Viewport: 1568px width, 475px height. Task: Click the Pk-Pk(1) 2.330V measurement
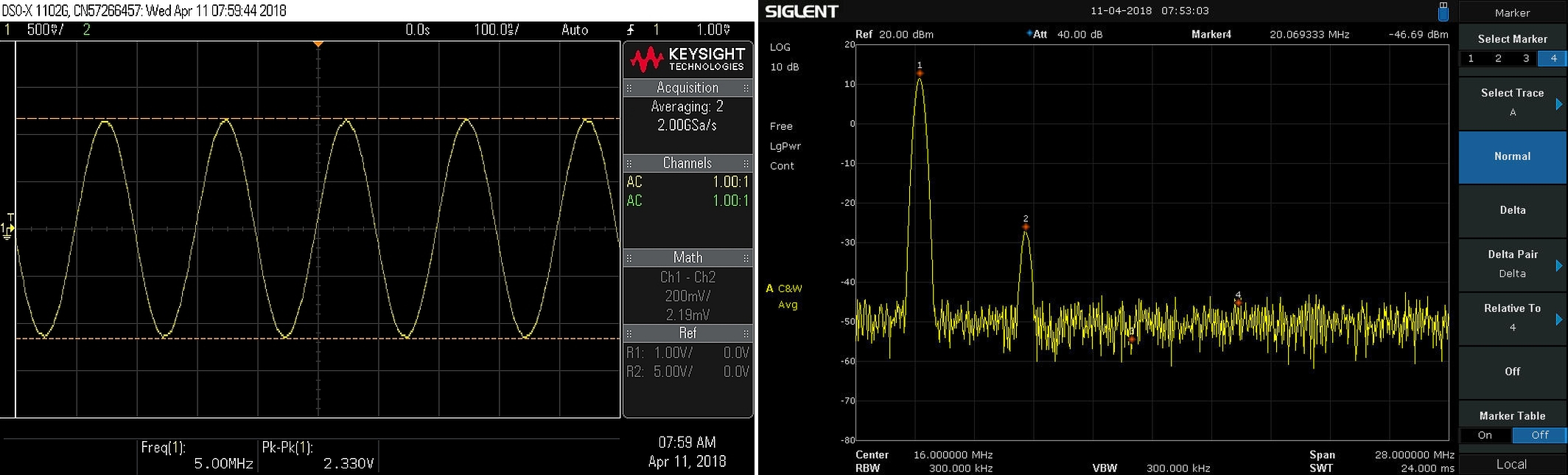pyautogui.click(x=318, y=456)
